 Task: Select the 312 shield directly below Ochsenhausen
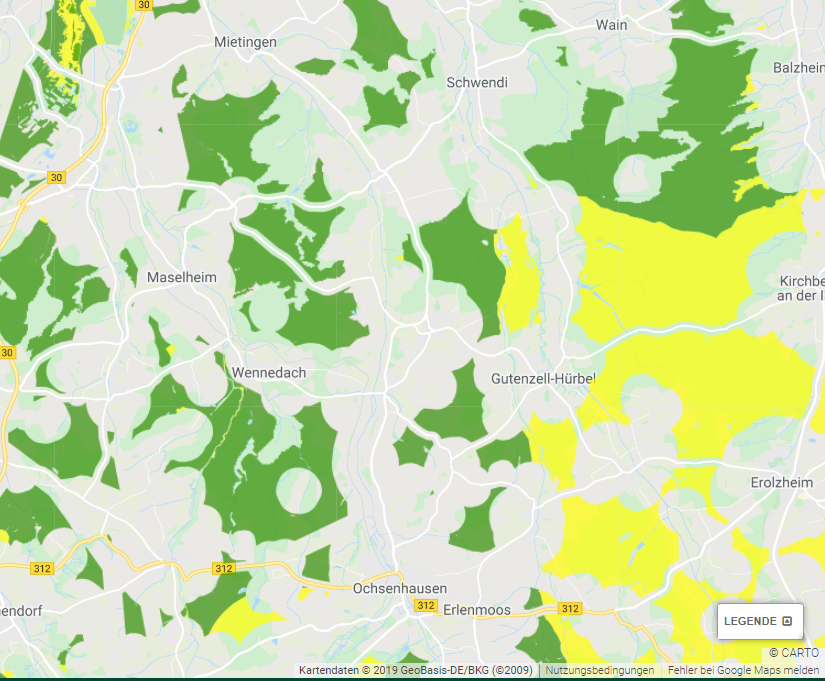pyautogui.click(x=426, y=606)
